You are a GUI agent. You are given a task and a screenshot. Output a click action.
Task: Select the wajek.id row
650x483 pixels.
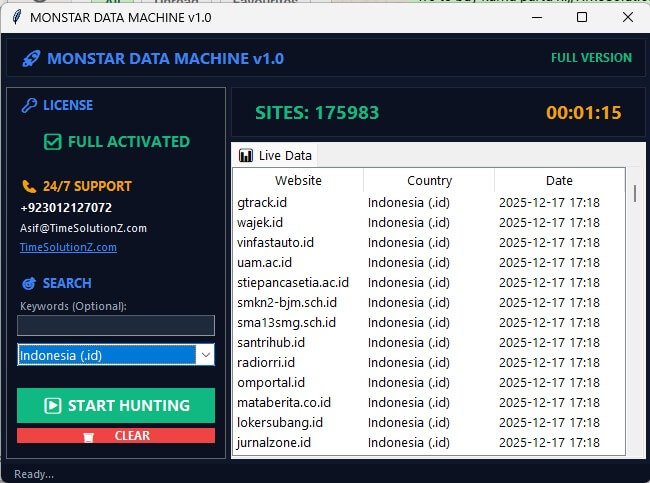click(x=429, y=223)
